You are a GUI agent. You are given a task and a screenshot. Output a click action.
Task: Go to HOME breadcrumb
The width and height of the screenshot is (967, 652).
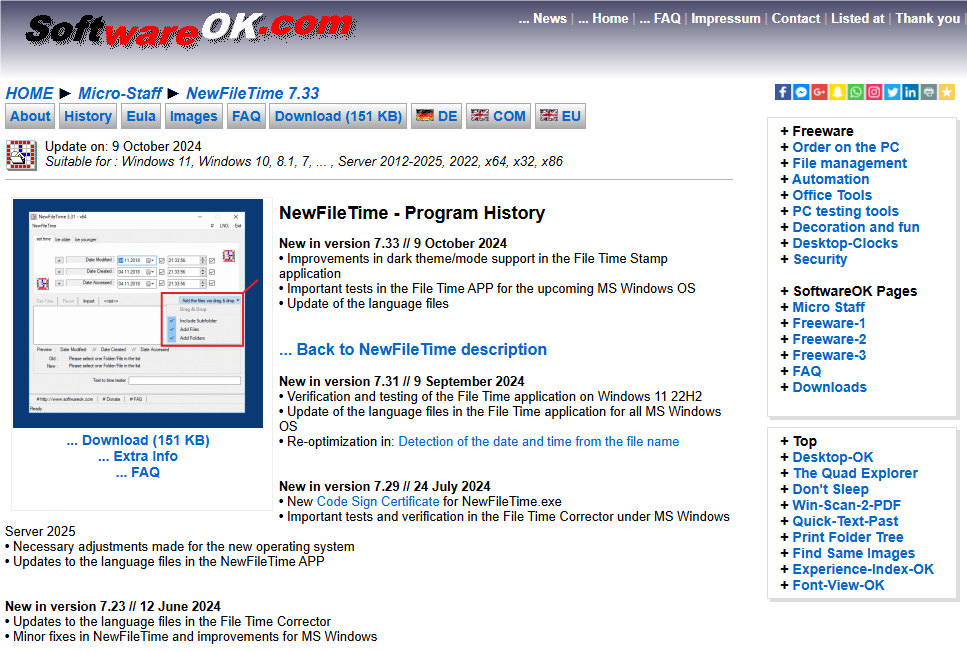[29, 93]
